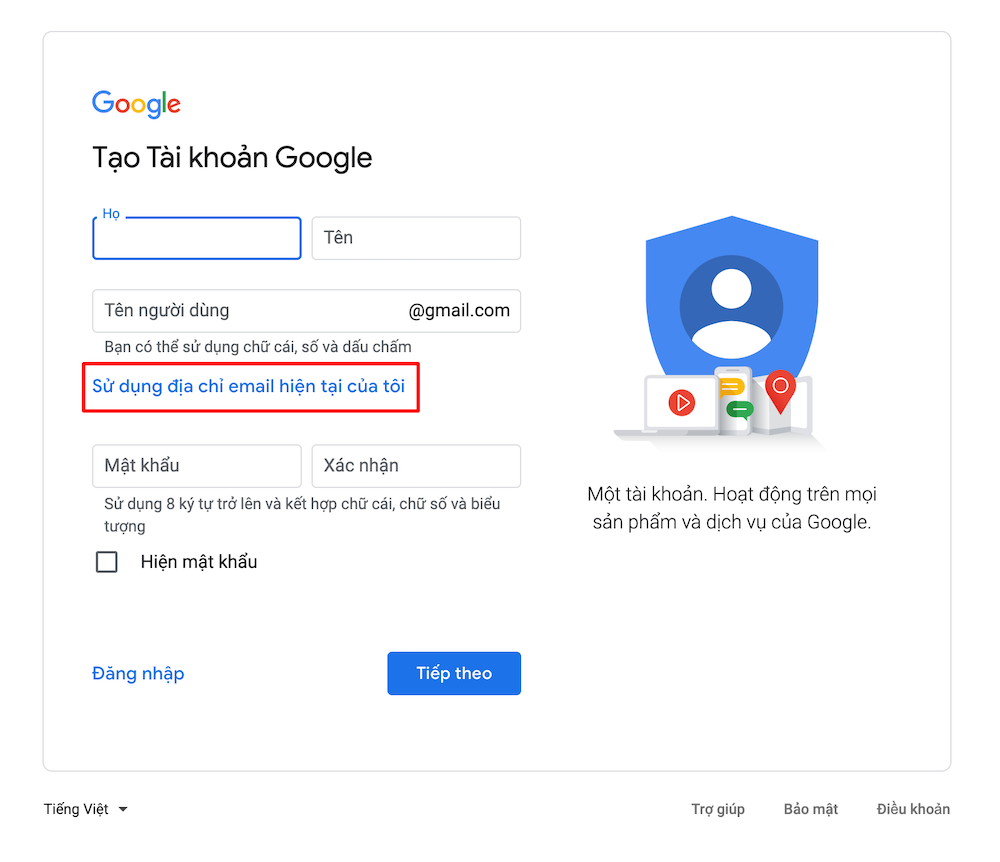Click the red play icon in the illustration
1000x862 pixels.
(x=684, y=403)
